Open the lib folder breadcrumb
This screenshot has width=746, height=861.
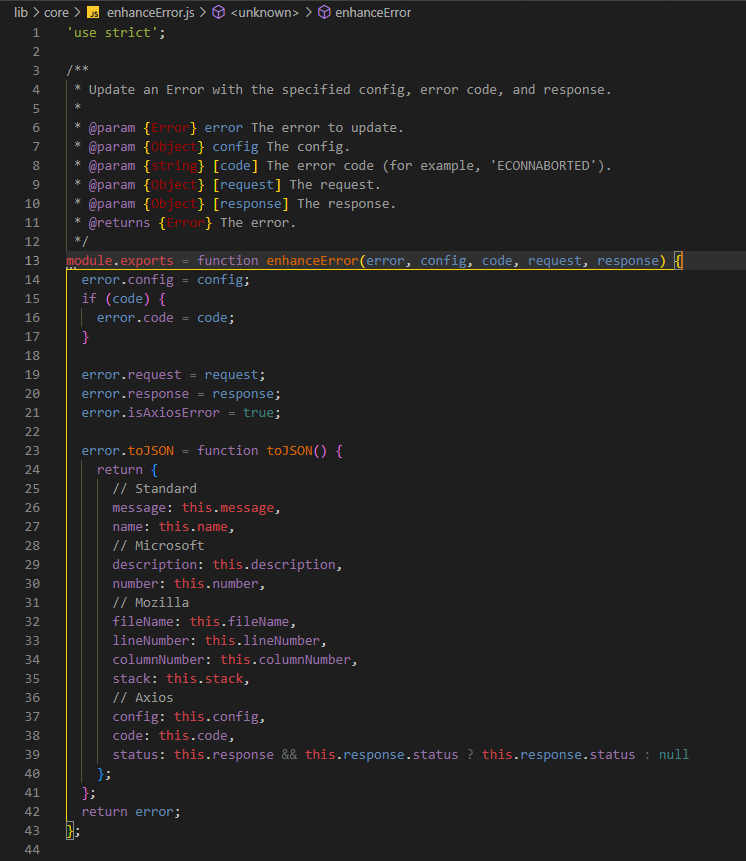click(20, 13)
